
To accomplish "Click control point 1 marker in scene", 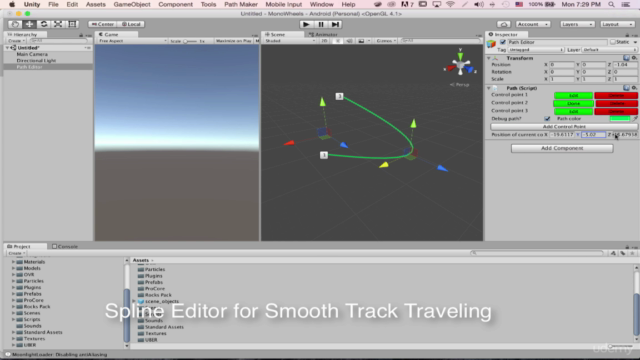I will pos(324,155).
